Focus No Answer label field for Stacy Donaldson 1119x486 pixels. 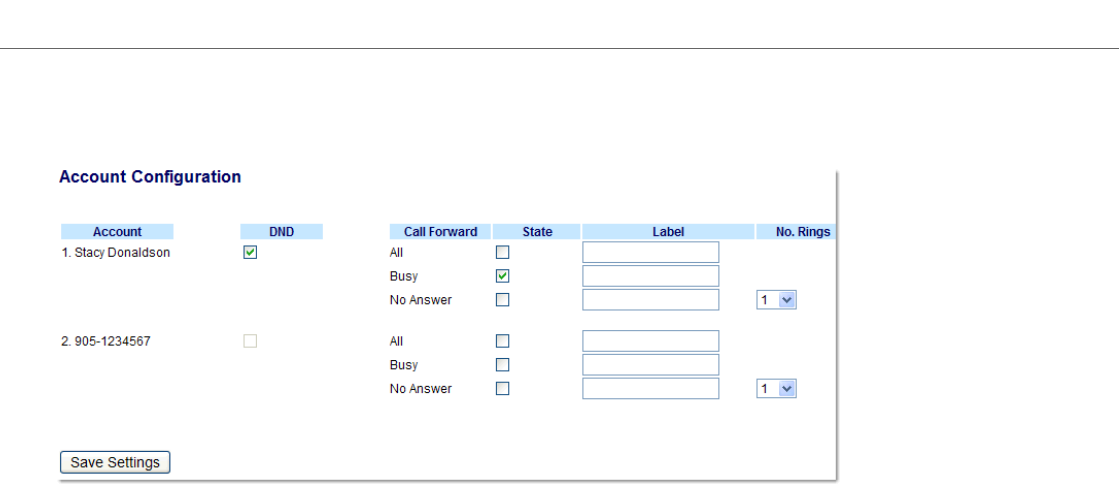(650, 300)
